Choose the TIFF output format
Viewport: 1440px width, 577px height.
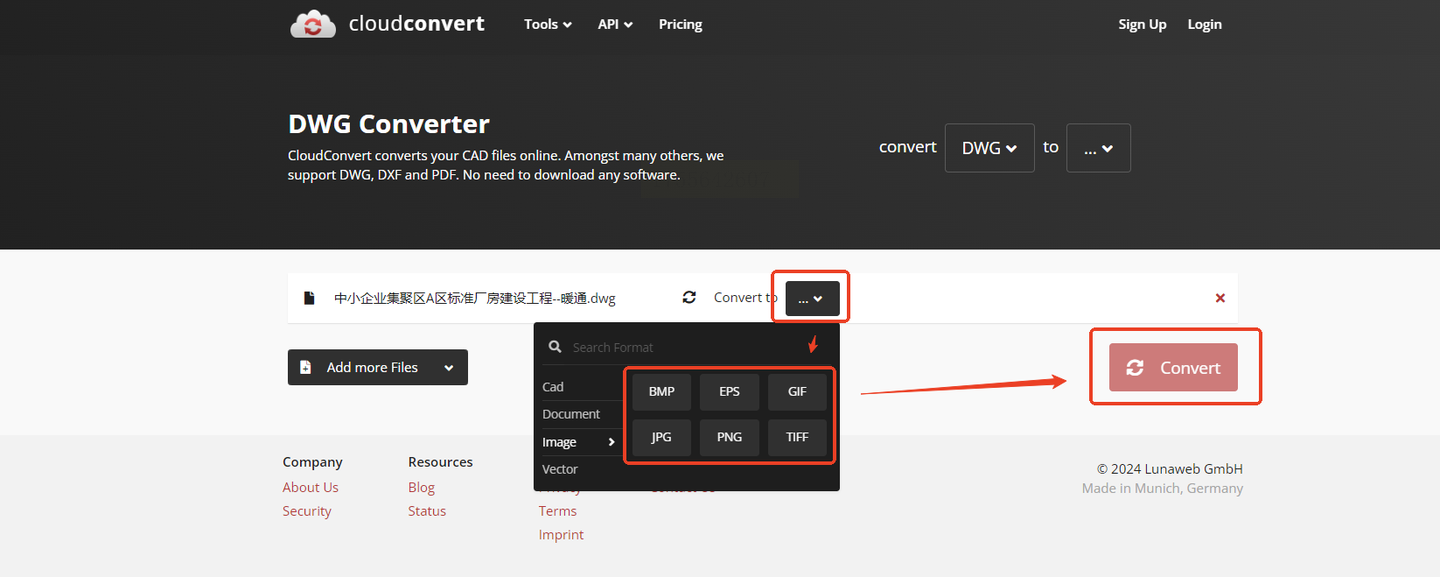click(797, 437)
